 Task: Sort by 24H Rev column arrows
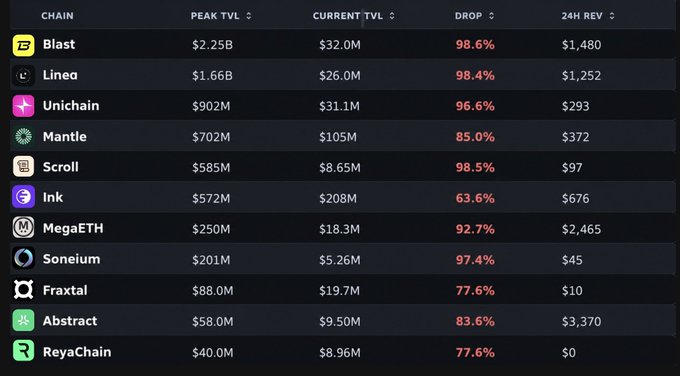click(611, 16)
